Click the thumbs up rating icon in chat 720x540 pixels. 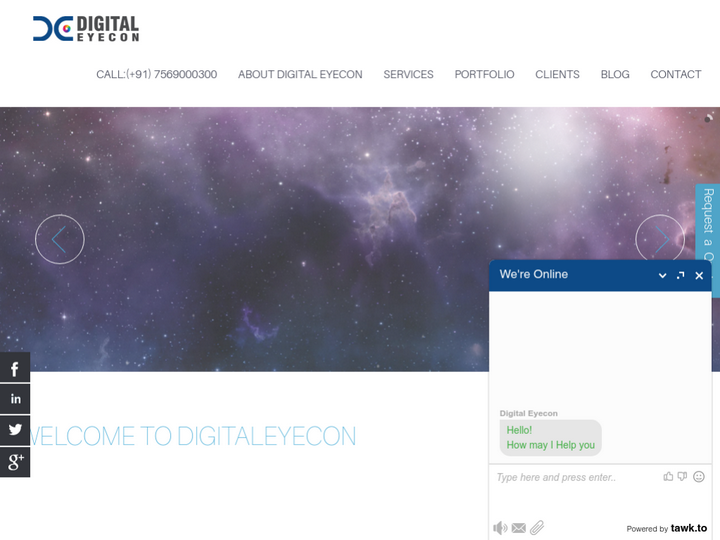(668, 477)
